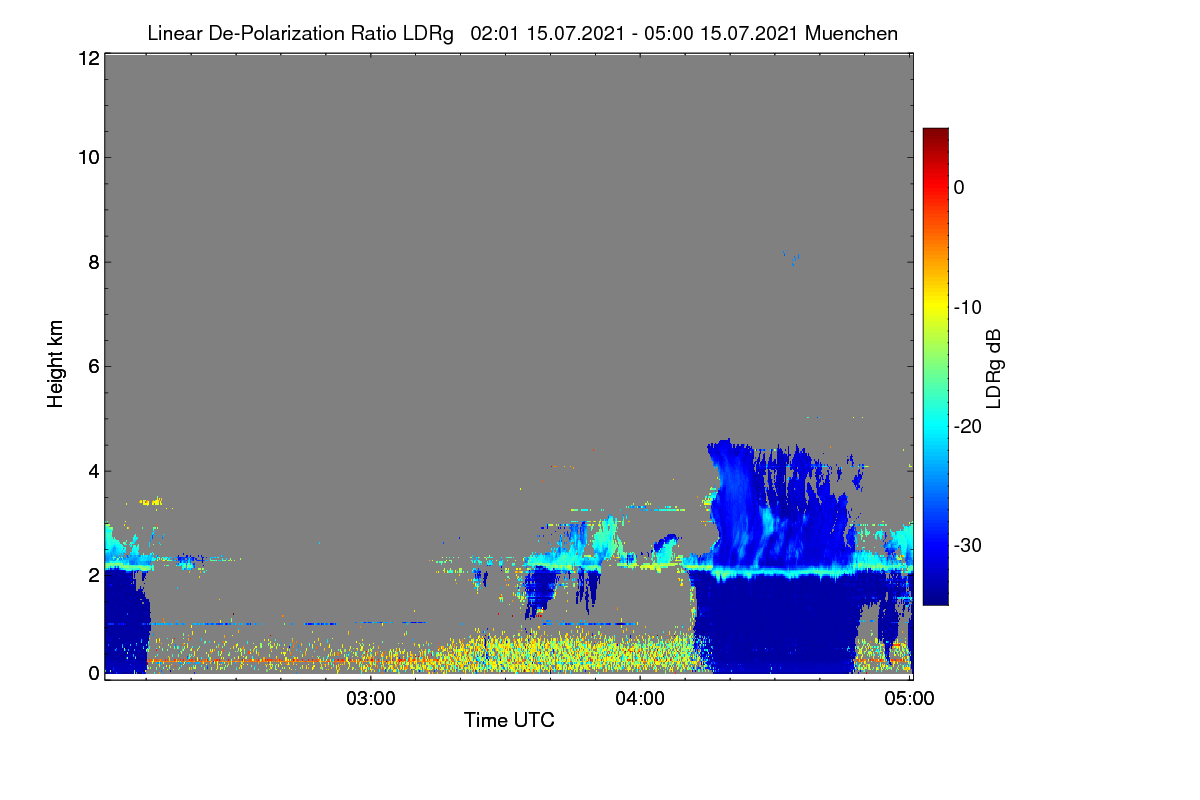
Task: Click the blue -30 dB colorbar region
Action: (935, 545)
